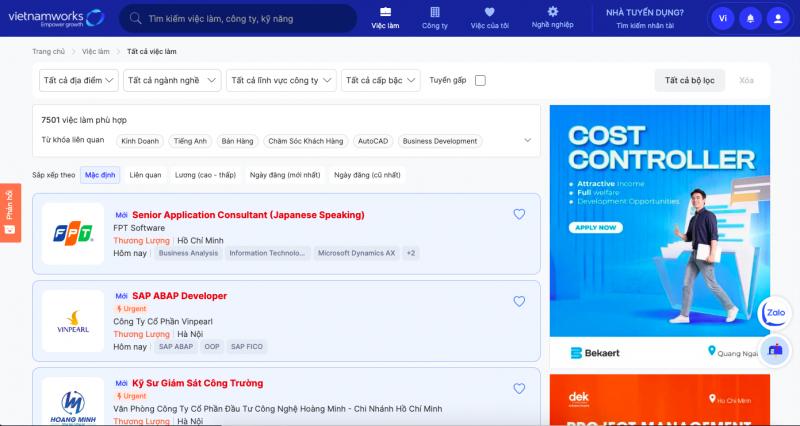The height and width of the screenshot is (426, 800).
Task: Click the Bekaert logo in the ad
Action: click(x=595, y=353)
